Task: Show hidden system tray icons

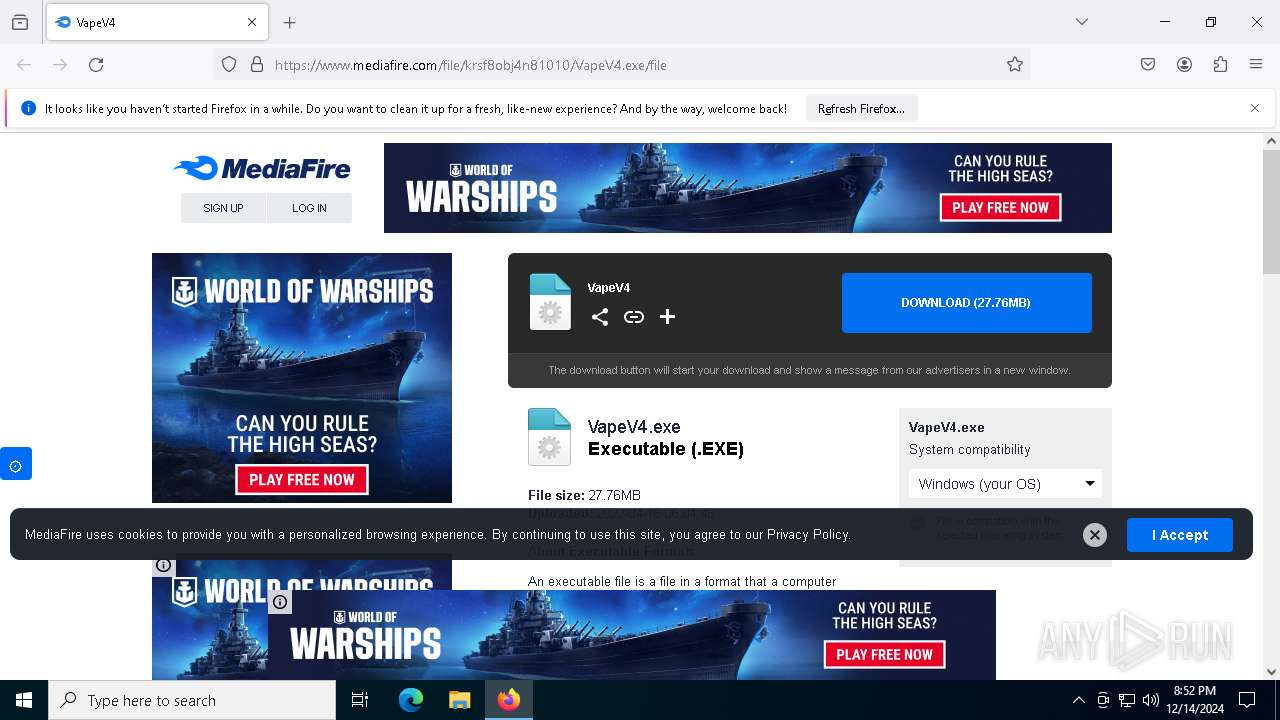Action: tap(1078, 700)
